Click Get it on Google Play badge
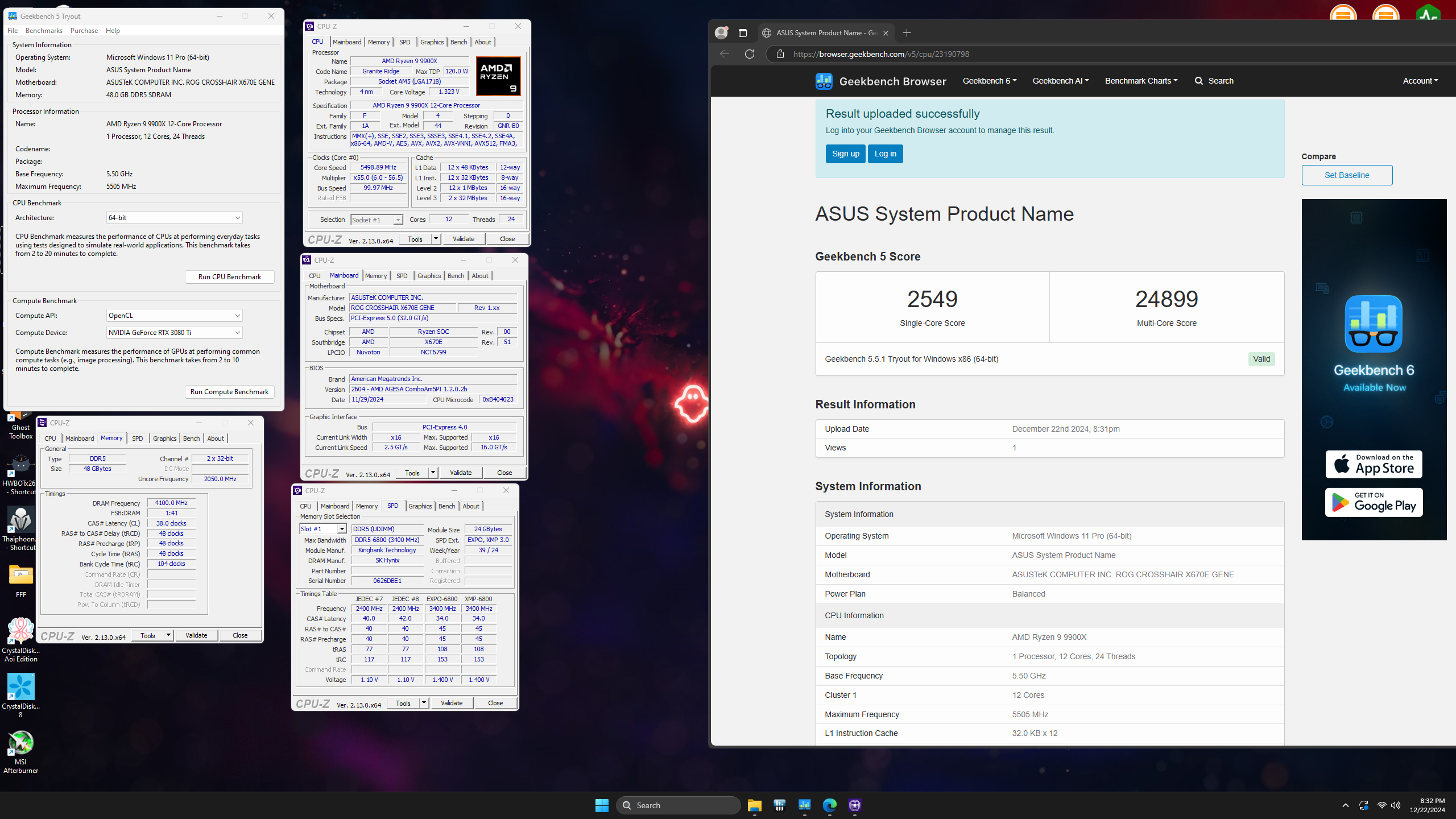Screen dimensions: 1456x819 pyautogui.click(x=1374, y=502)
